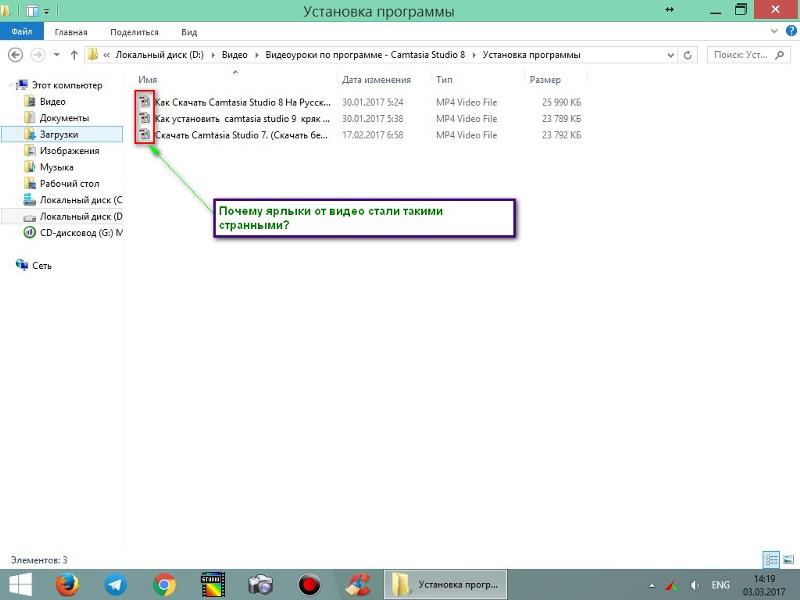The image size is (800, 600).
Task: Click the volume speaker icon in the tray
Action: tap(694, 585)
